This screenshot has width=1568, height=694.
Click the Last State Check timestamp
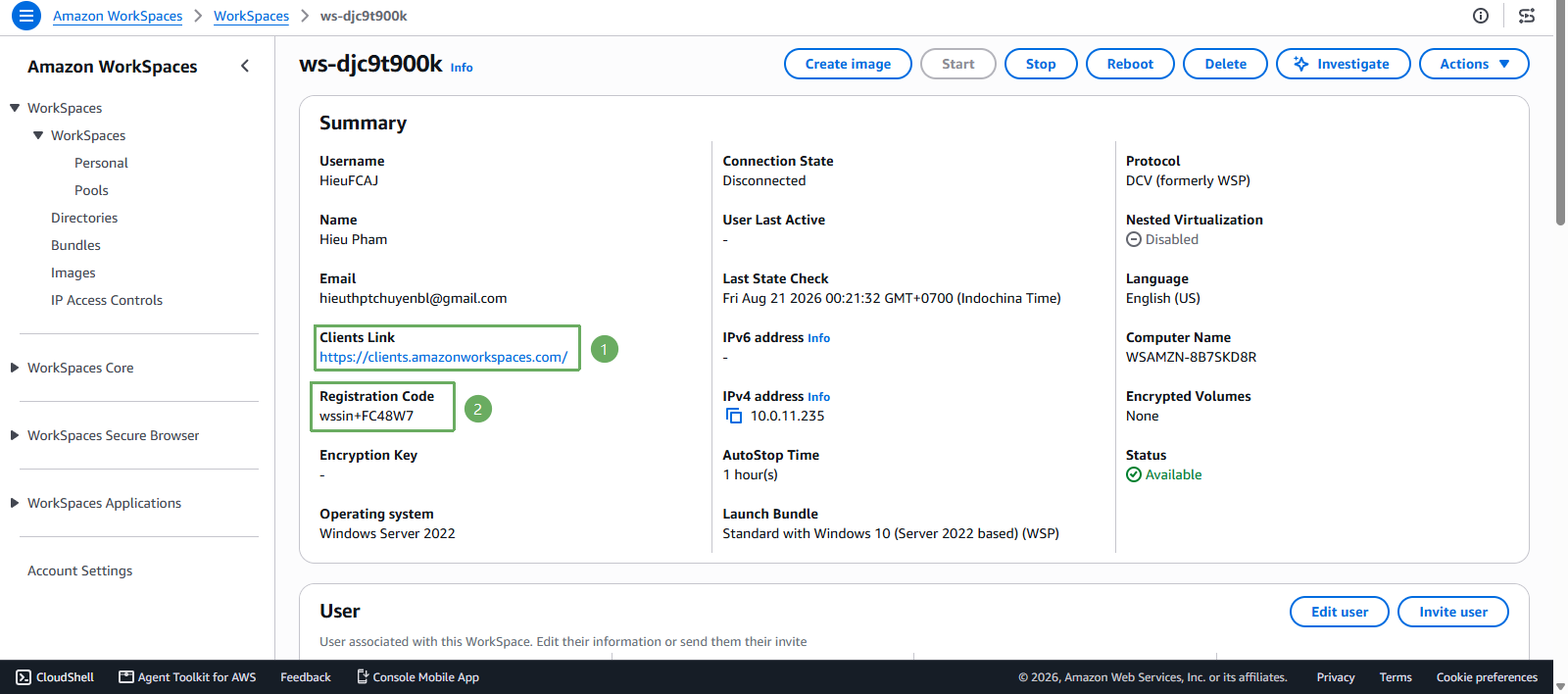pyautogui.click(x=892, y=298)
